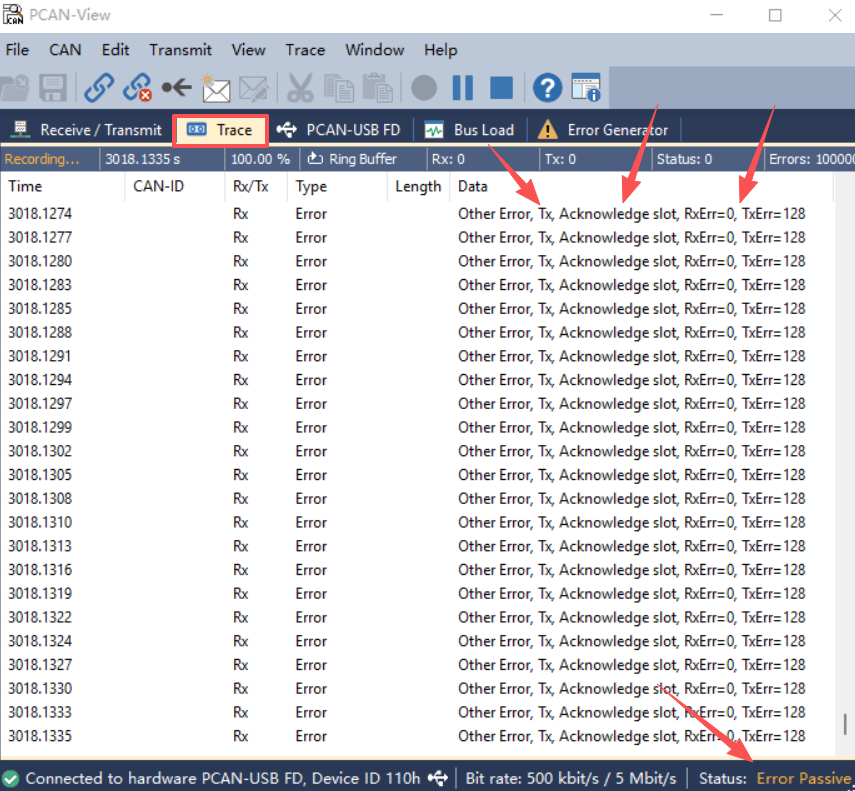Open the Trace menu in menu bar

coord(305,50)
